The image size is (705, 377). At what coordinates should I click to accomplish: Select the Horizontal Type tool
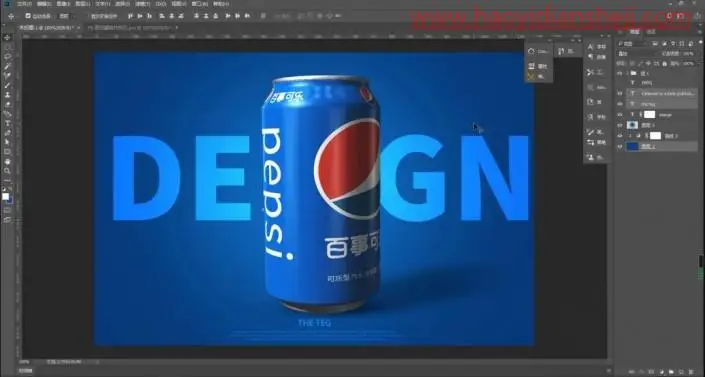(x=7, y=123)
